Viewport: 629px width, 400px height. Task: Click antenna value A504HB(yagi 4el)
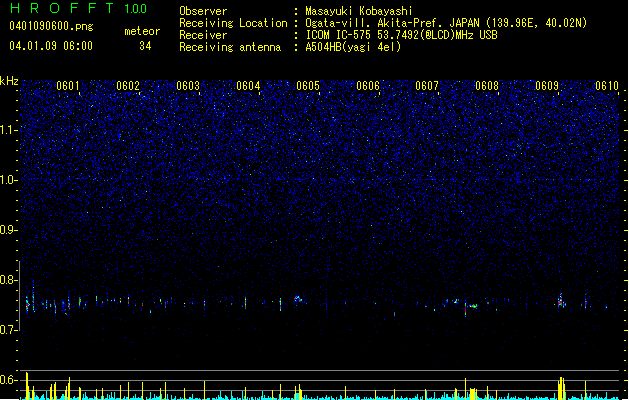[x=353, y=47]
